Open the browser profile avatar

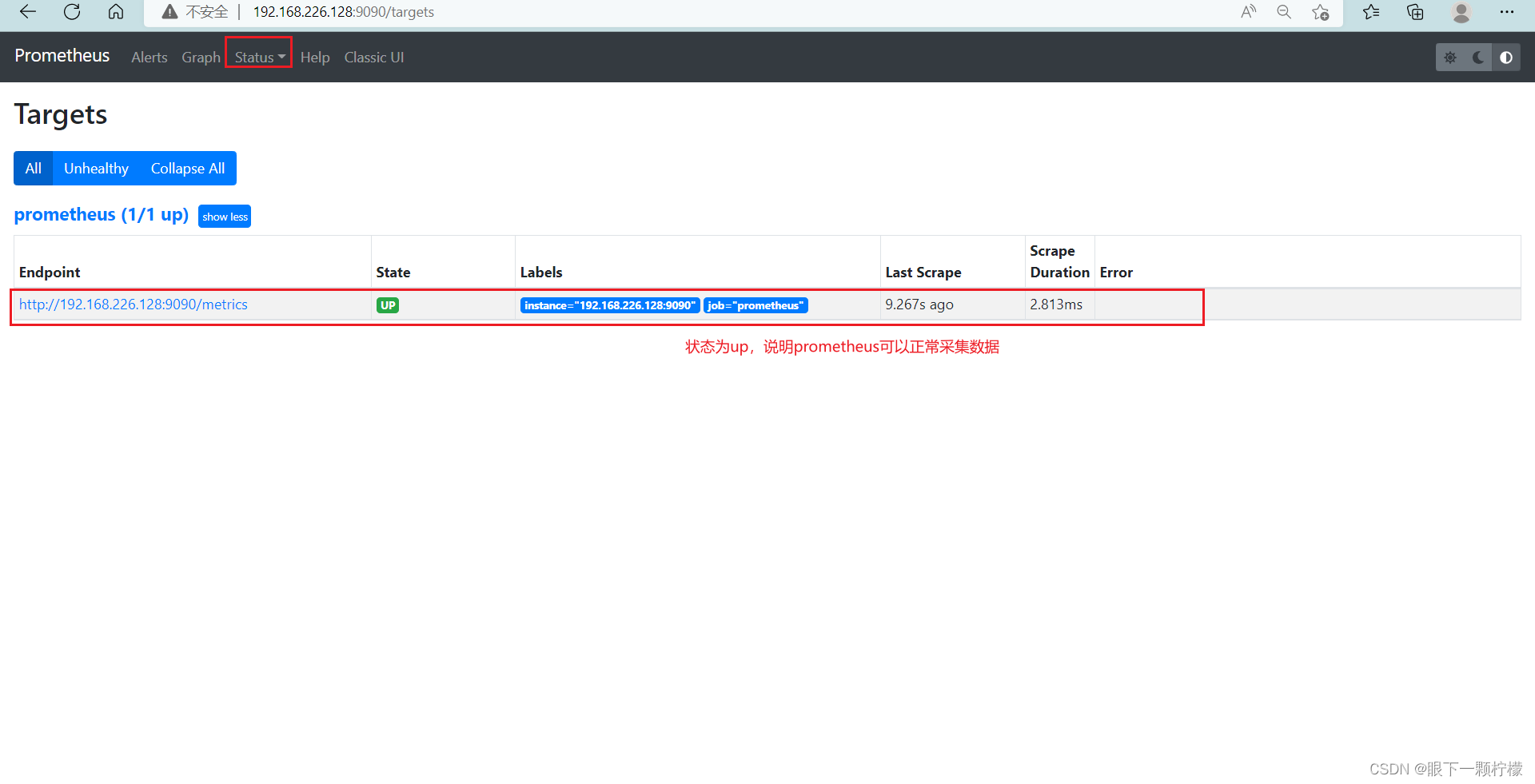pyautogui.click(x=1461, y=12)
